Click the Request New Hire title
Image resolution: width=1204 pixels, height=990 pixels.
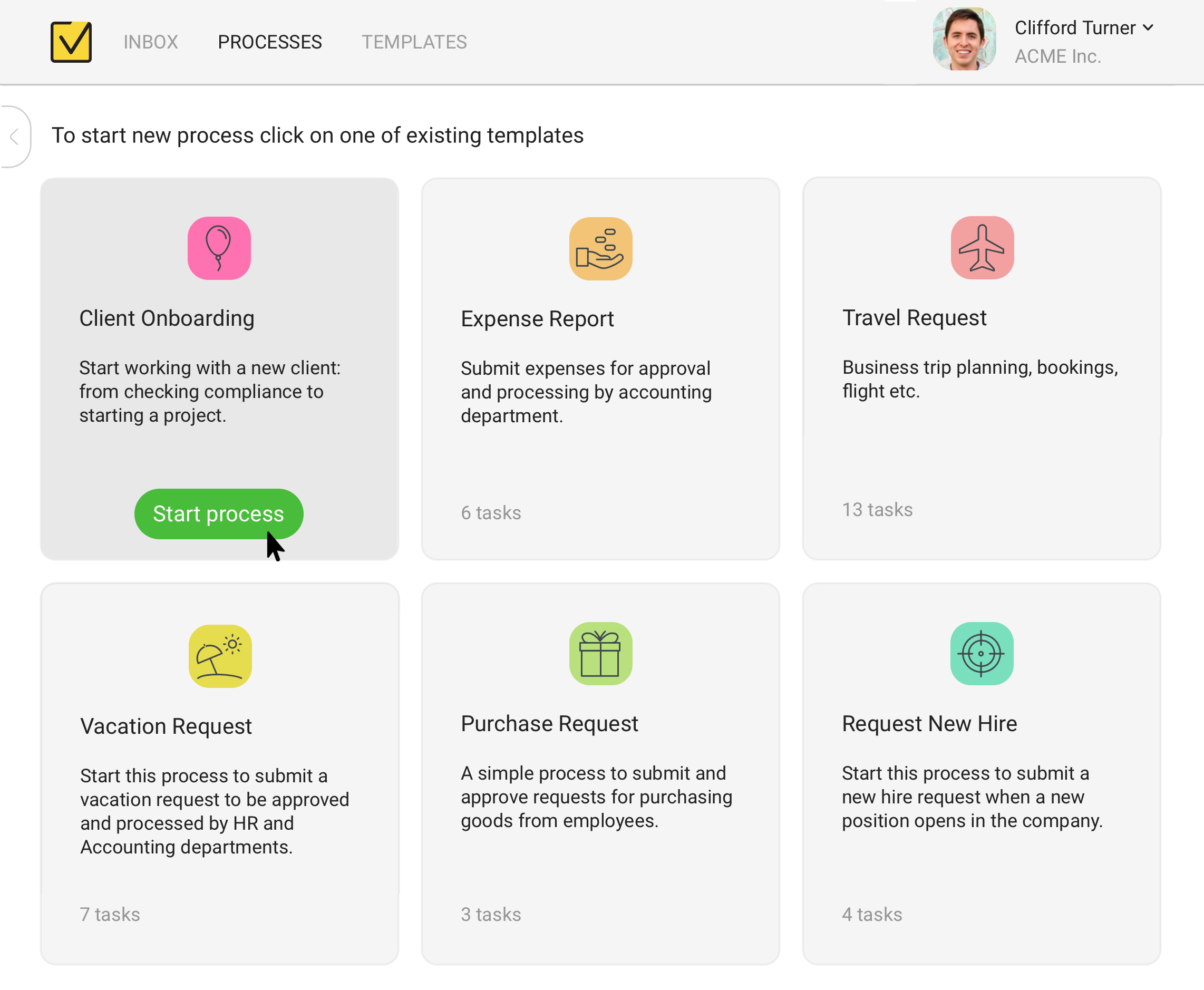929,723
